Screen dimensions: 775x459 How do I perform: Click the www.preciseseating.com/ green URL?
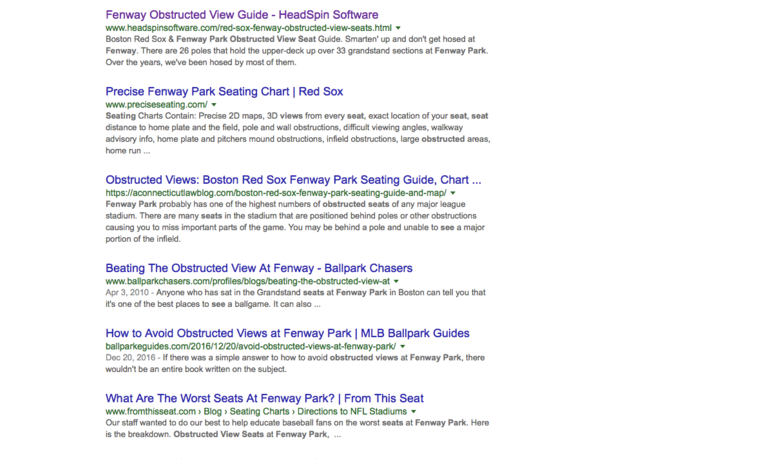point(156,105)
